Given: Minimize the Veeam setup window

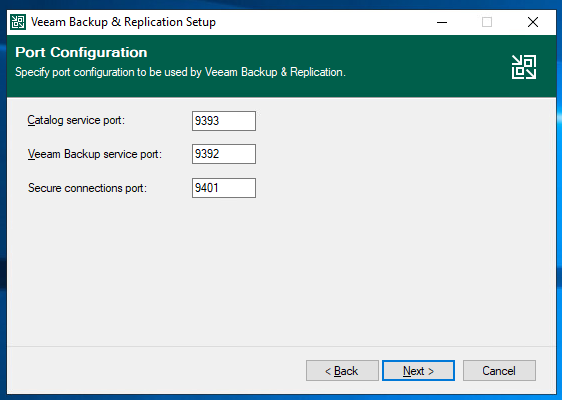Looking at the screenshot, I should (442, 22).
